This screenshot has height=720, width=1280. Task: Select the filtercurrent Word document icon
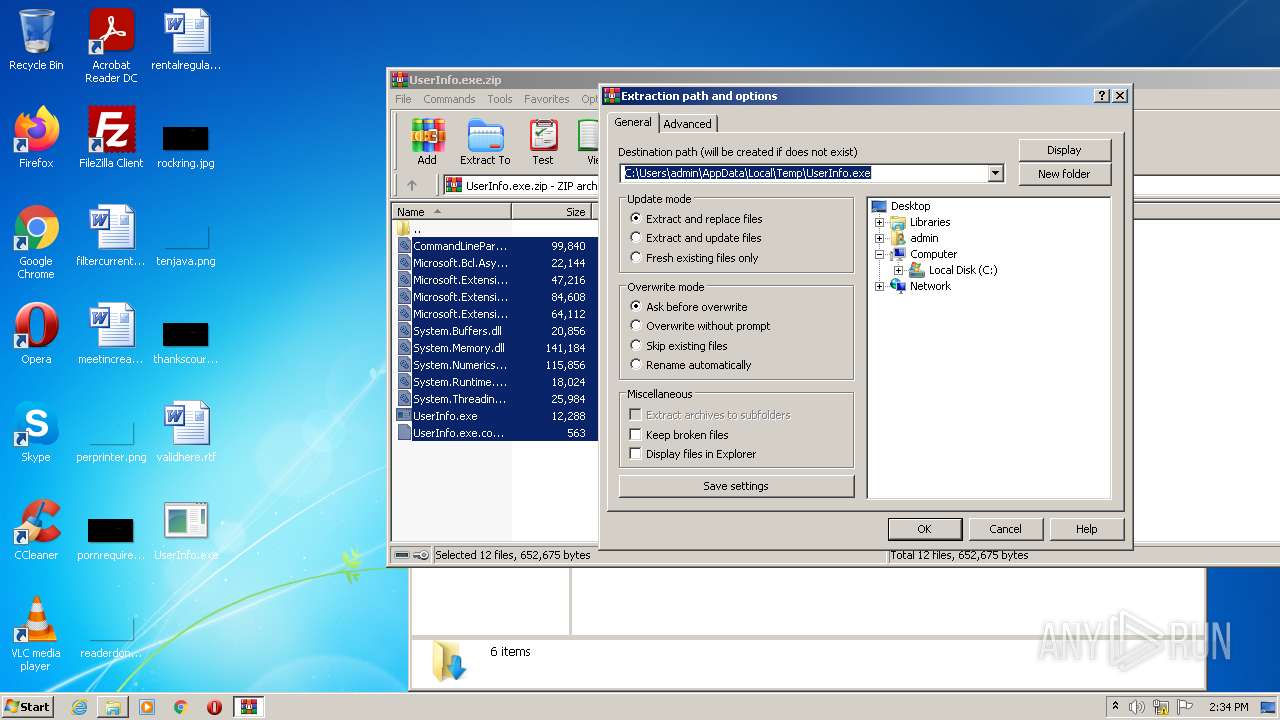click(x=111, y=236)
